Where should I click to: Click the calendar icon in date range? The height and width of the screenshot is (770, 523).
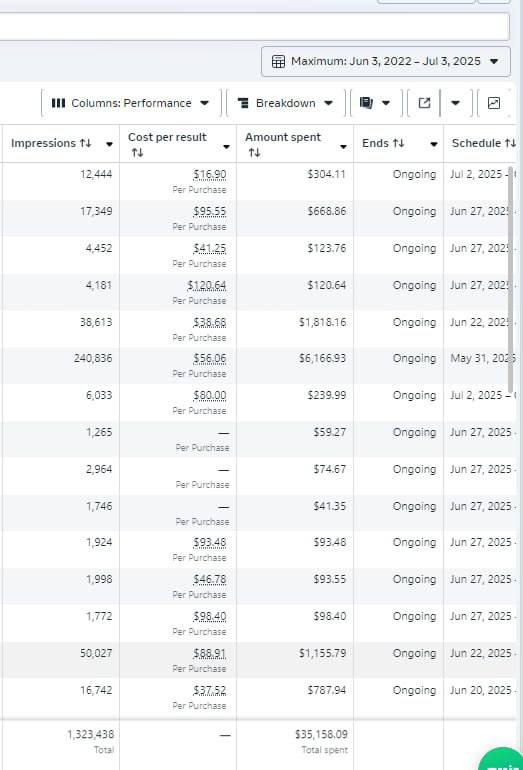click(x=278, y=61)
